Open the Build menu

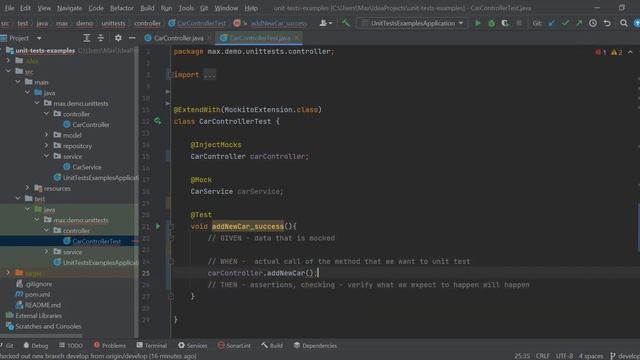coord(147,8)
